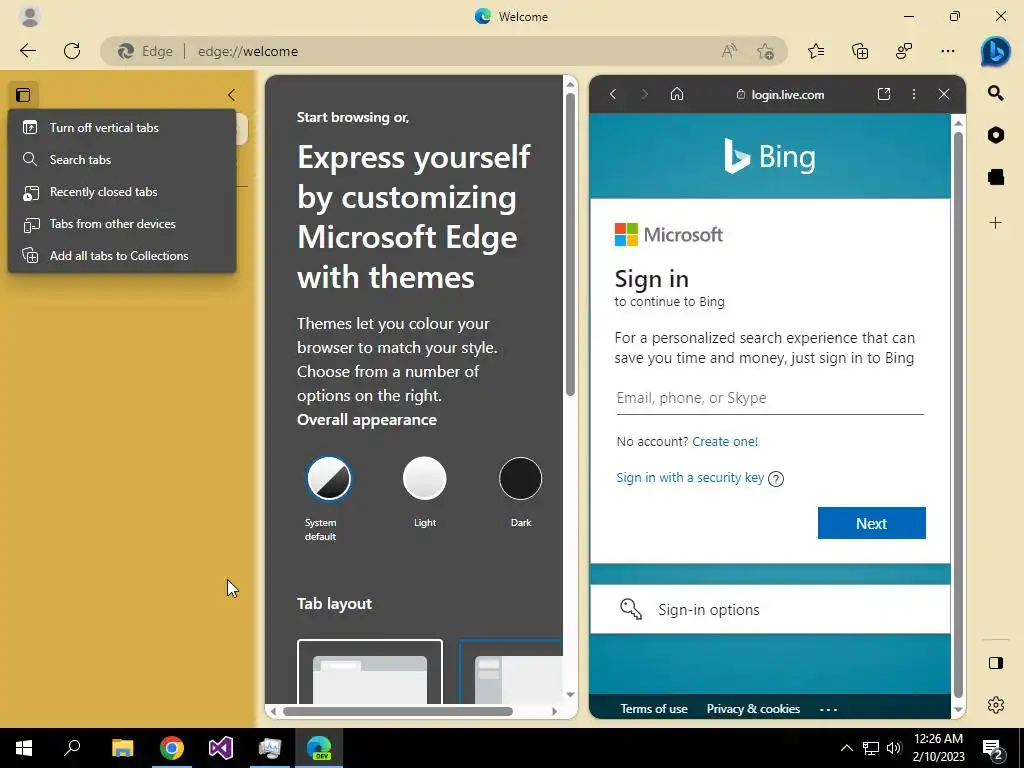This screenshot has height=768, width=1024.
Task: Choose the vertical tab layout thumbnail
Action: 511,671
